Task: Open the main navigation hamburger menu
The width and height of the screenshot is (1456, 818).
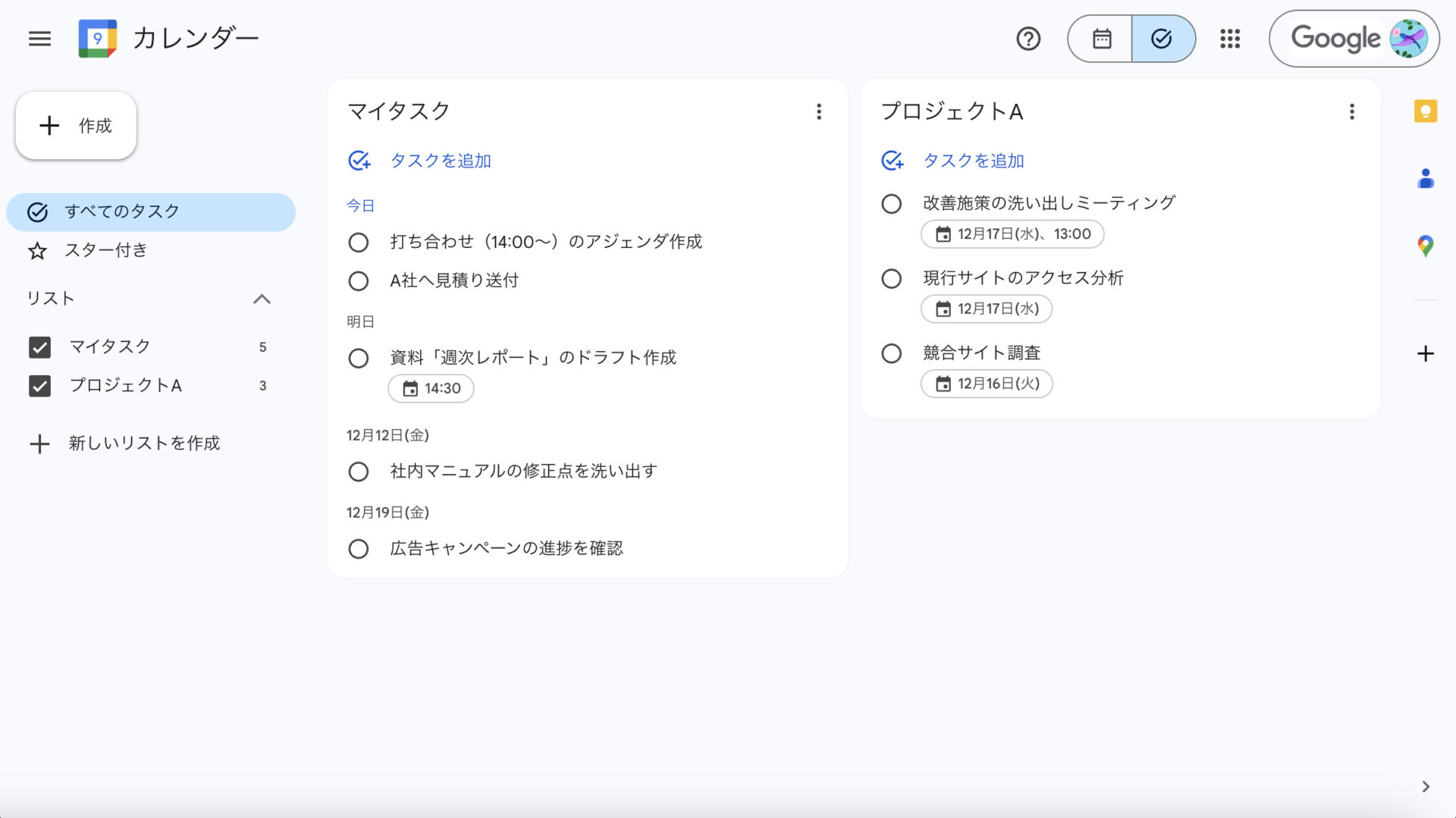Action: click(x=39, y=39)
